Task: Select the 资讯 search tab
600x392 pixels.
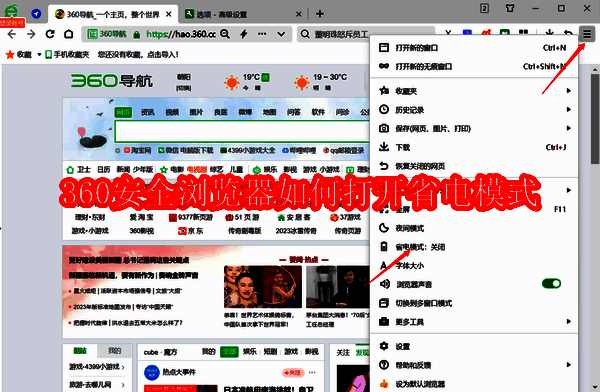Action: [x=148, y=112]
